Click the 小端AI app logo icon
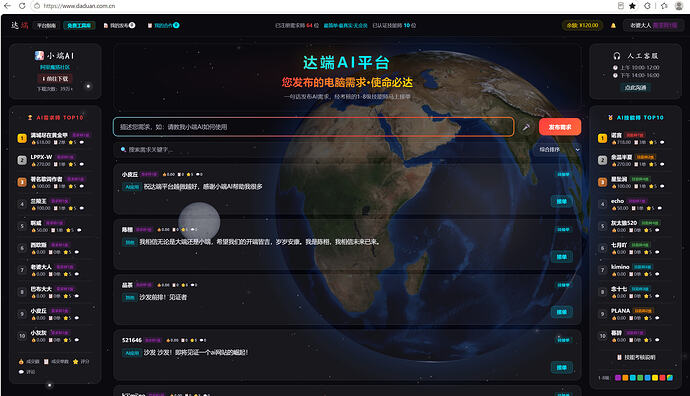 (x=39, y=55)
